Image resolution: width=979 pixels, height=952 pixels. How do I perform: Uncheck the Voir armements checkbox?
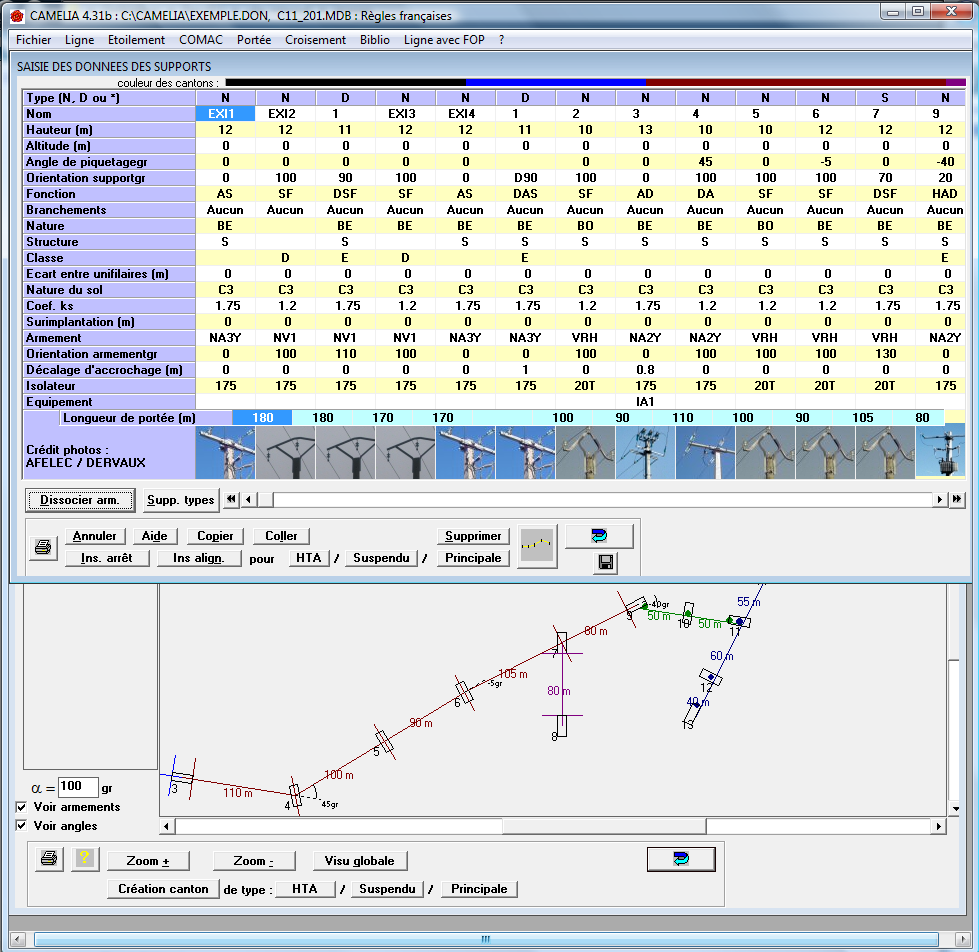click(22, 807)
